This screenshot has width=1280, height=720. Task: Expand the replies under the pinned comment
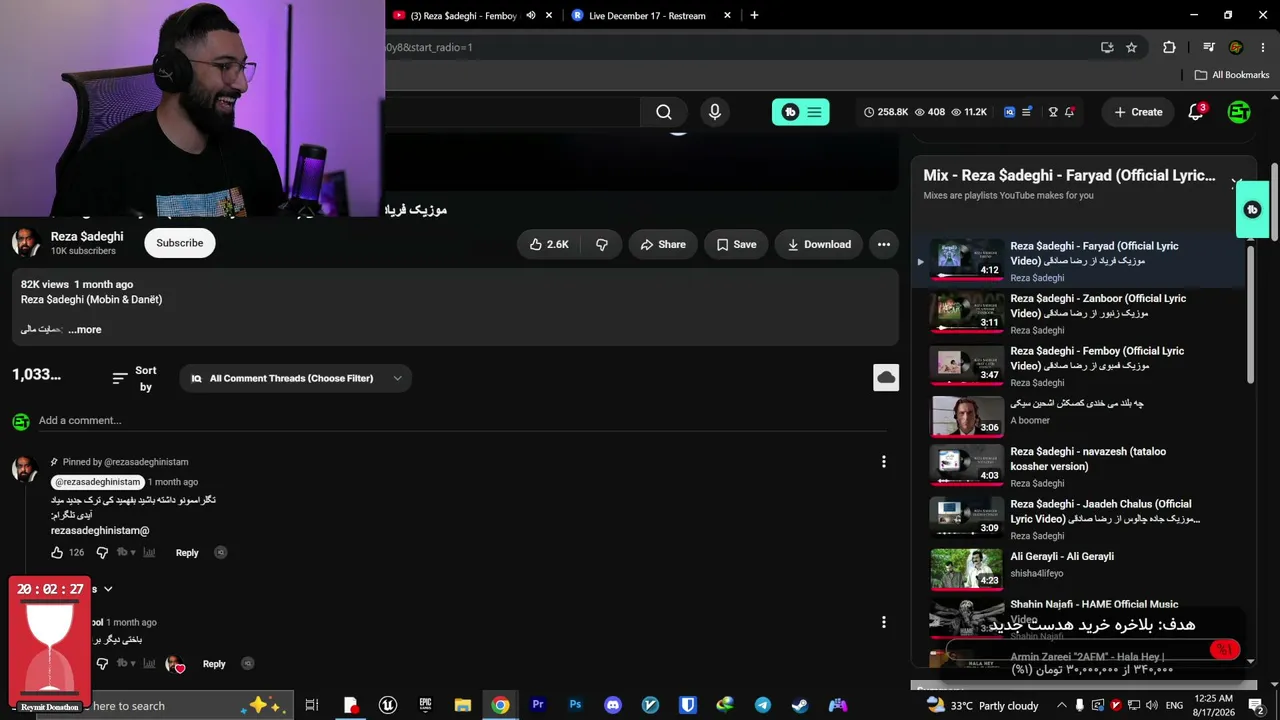coord(107,589)
